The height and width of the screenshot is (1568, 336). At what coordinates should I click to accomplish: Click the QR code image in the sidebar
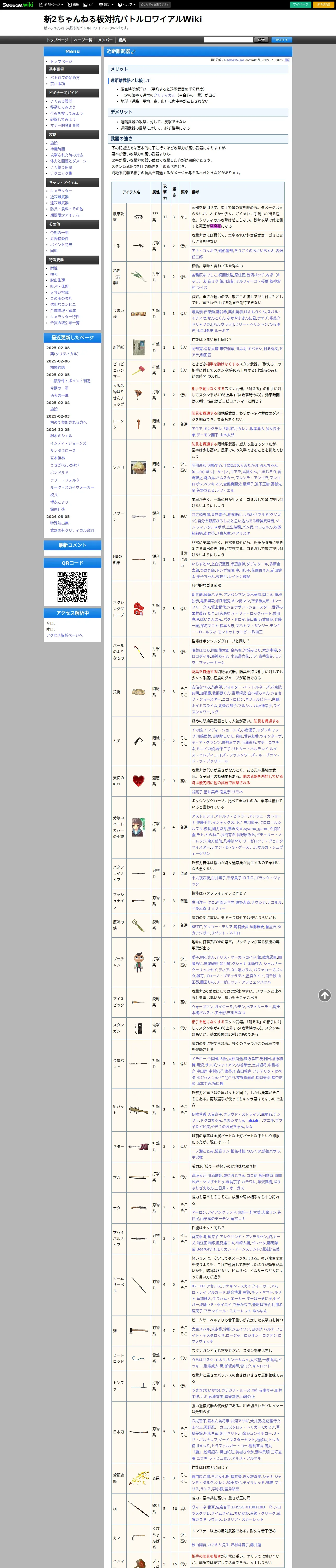click(x=72, y=587)
